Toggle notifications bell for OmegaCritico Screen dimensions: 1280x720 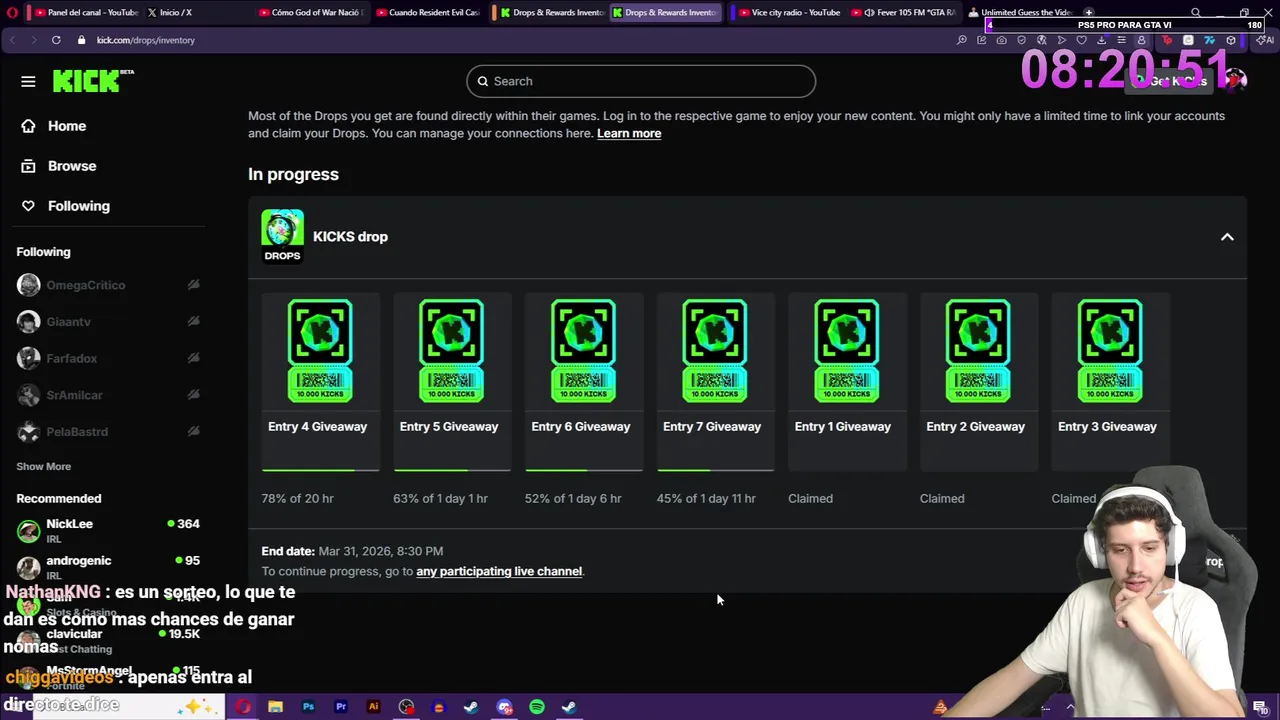(x=193, y=285)
